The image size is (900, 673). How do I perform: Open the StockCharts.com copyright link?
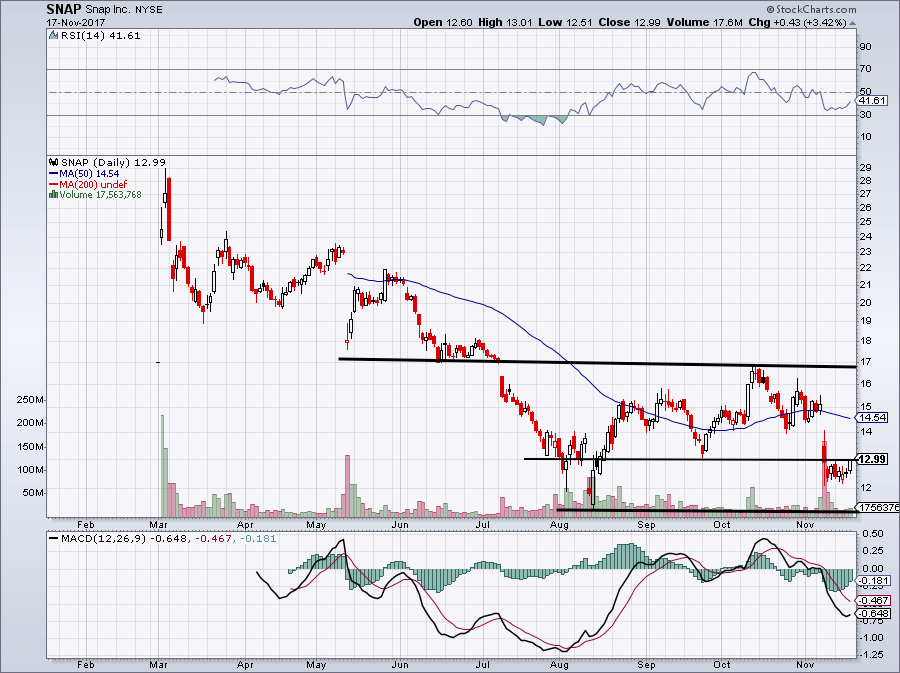click(811, 9)
